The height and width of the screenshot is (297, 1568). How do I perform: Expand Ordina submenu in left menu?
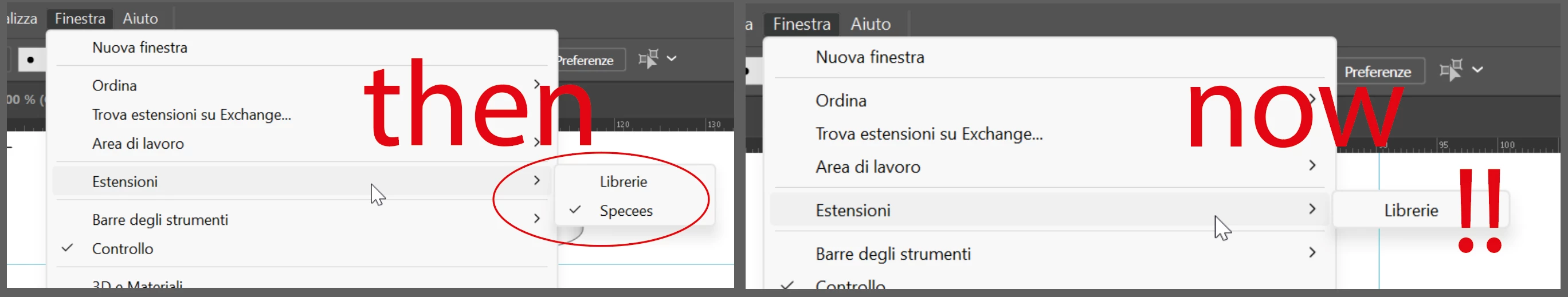click(x=302, y=86)
